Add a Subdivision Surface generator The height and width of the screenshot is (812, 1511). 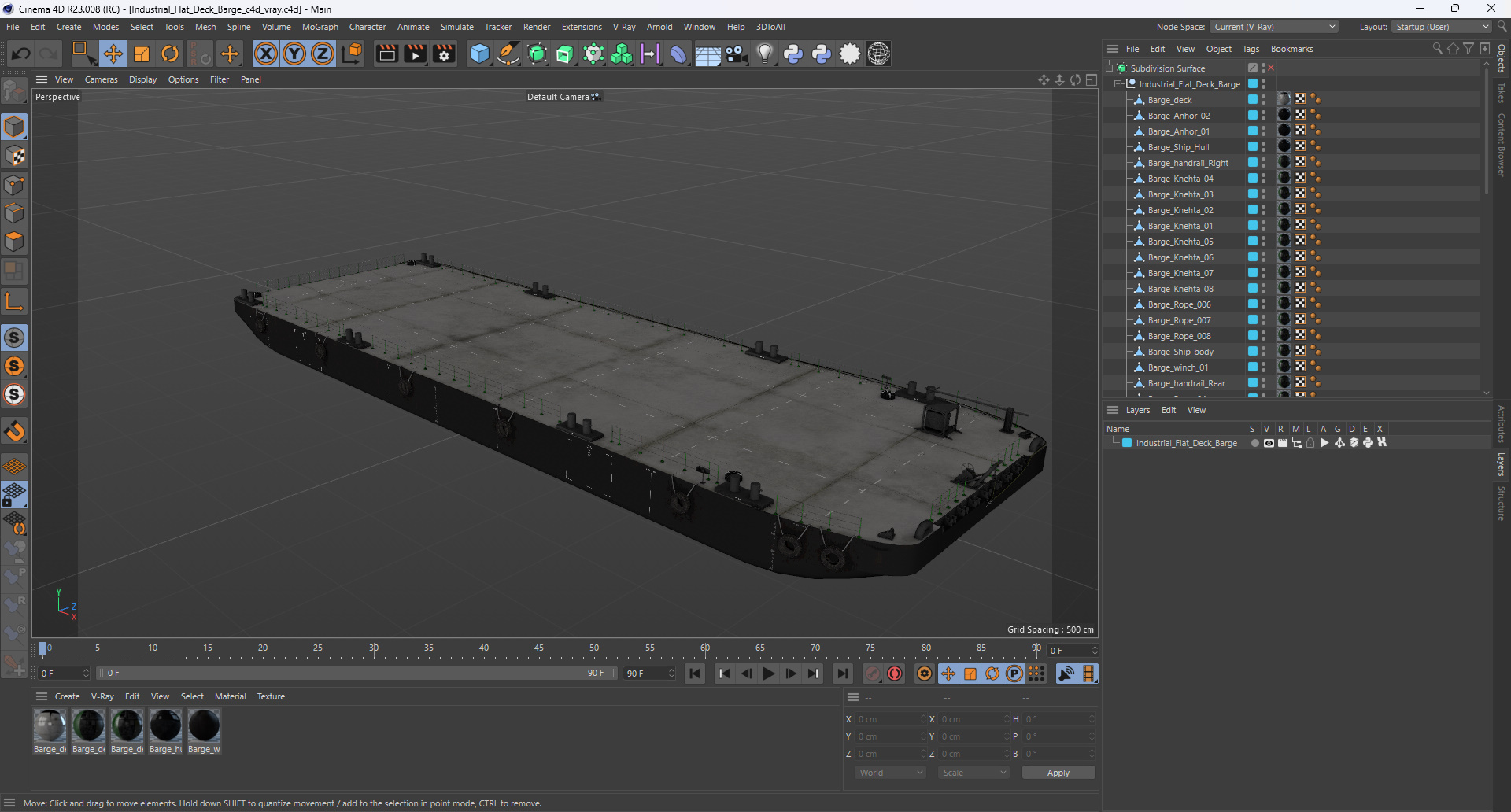(x=537, y=54)
